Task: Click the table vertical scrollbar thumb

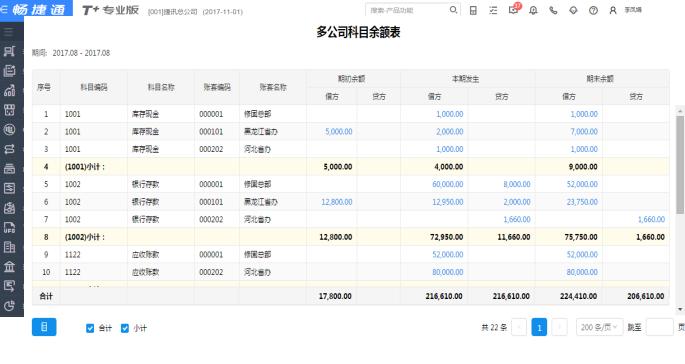Action: 680,164
